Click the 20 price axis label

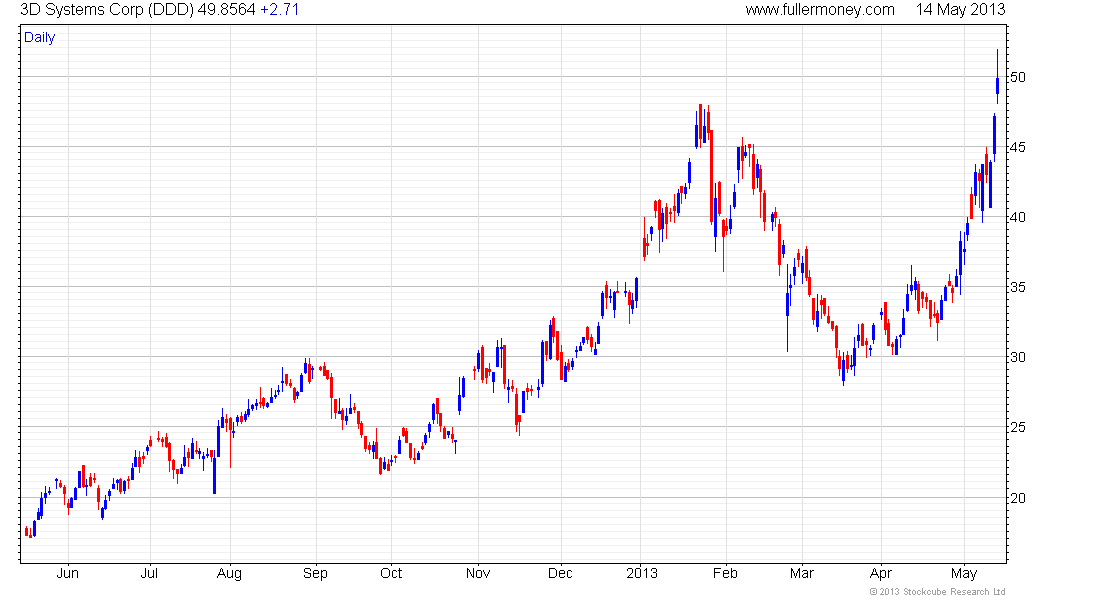click(x=1017, y=498)
